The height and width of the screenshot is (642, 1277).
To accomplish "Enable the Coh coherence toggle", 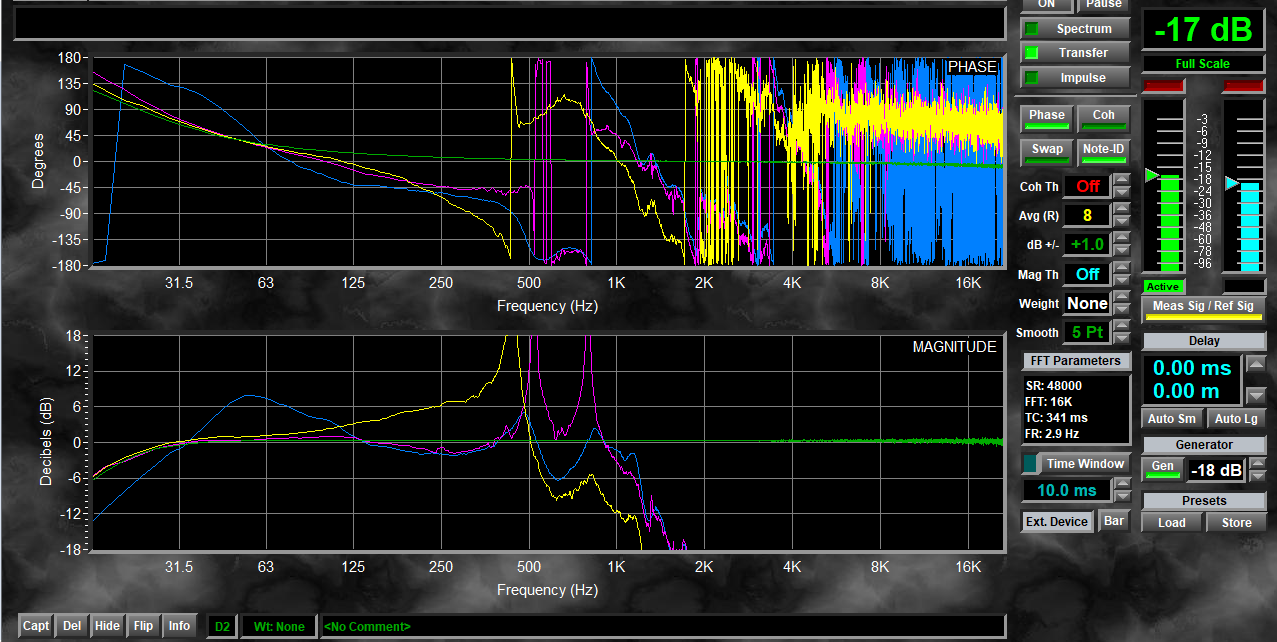I will [x=1103, y=116].
